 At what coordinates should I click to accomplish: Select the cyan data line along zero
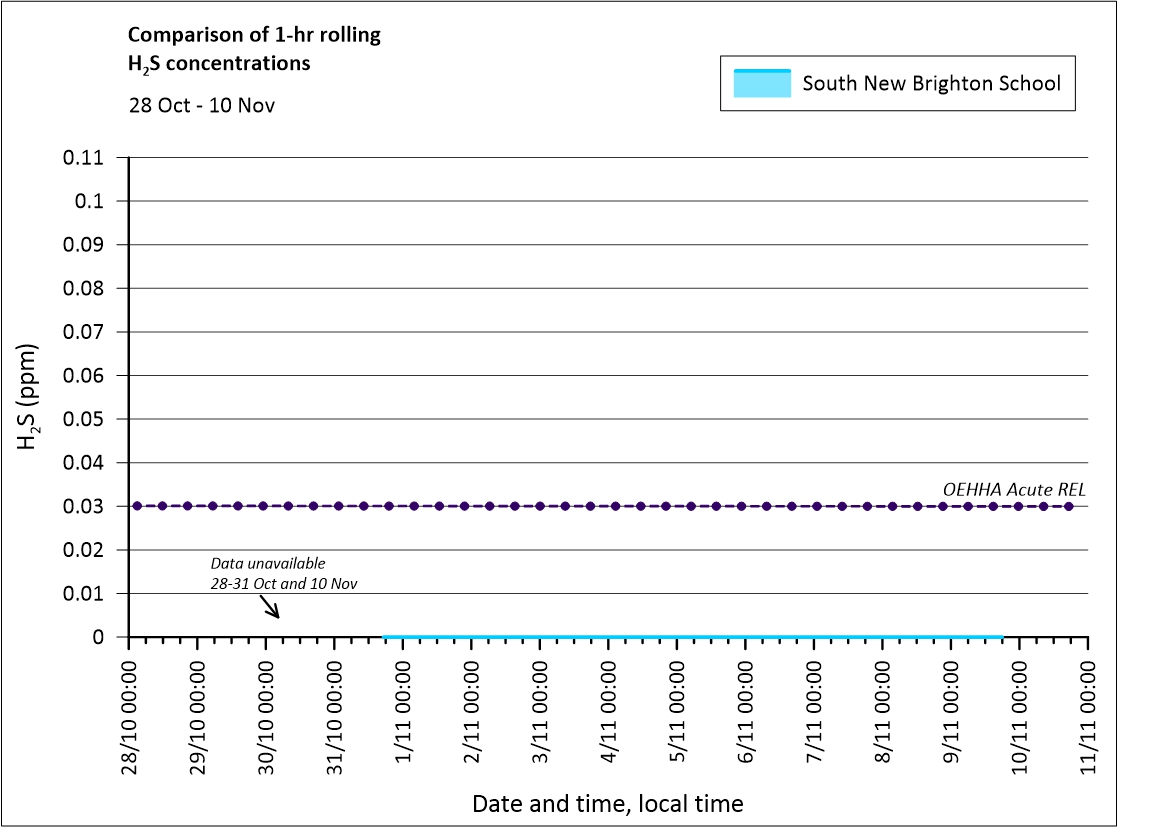pyautogui.click(x=692, y=636)
